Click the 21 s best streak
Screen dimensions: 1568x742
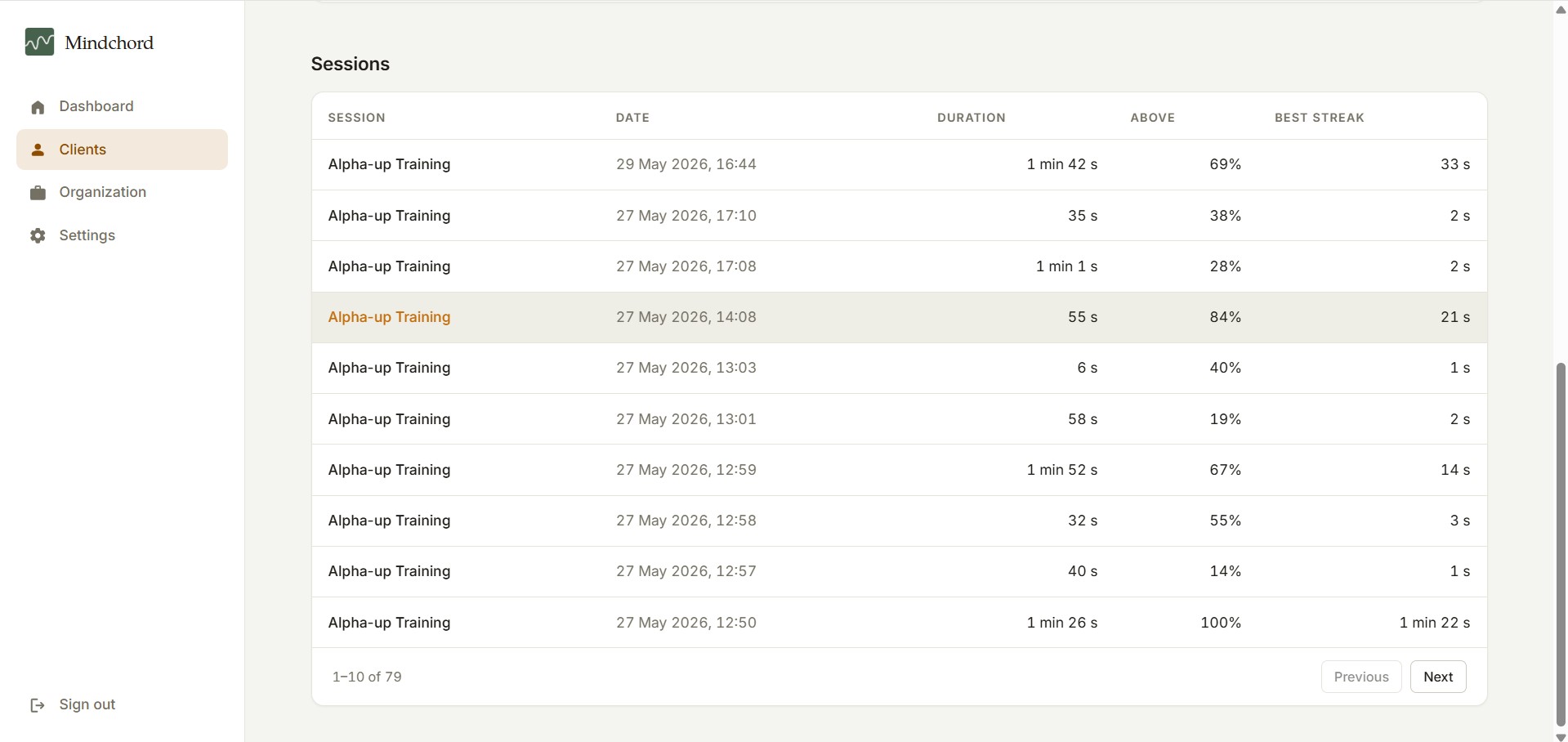1454,317
